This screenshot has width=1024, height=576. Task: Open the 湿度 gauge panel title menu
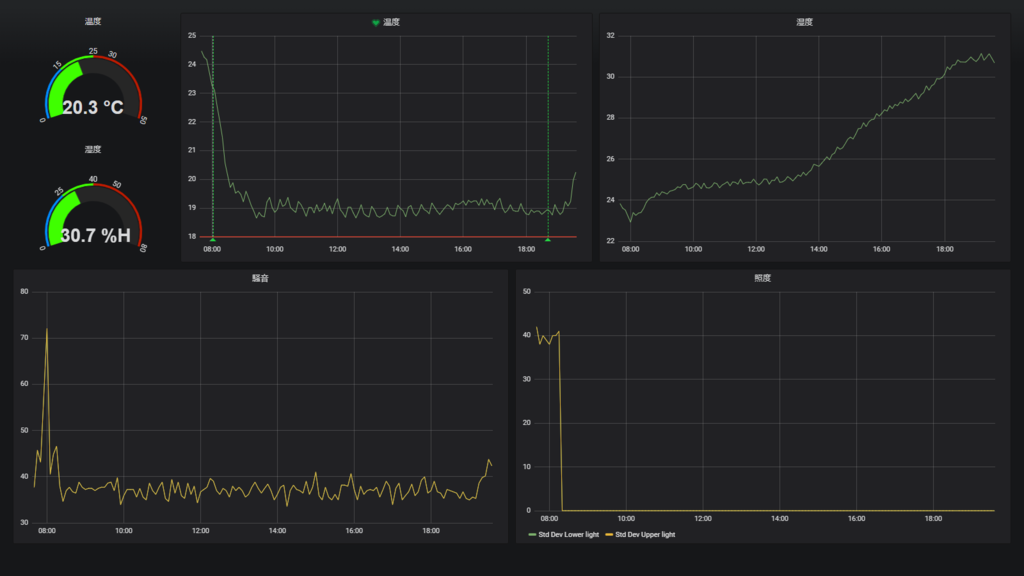pos(93,150)
